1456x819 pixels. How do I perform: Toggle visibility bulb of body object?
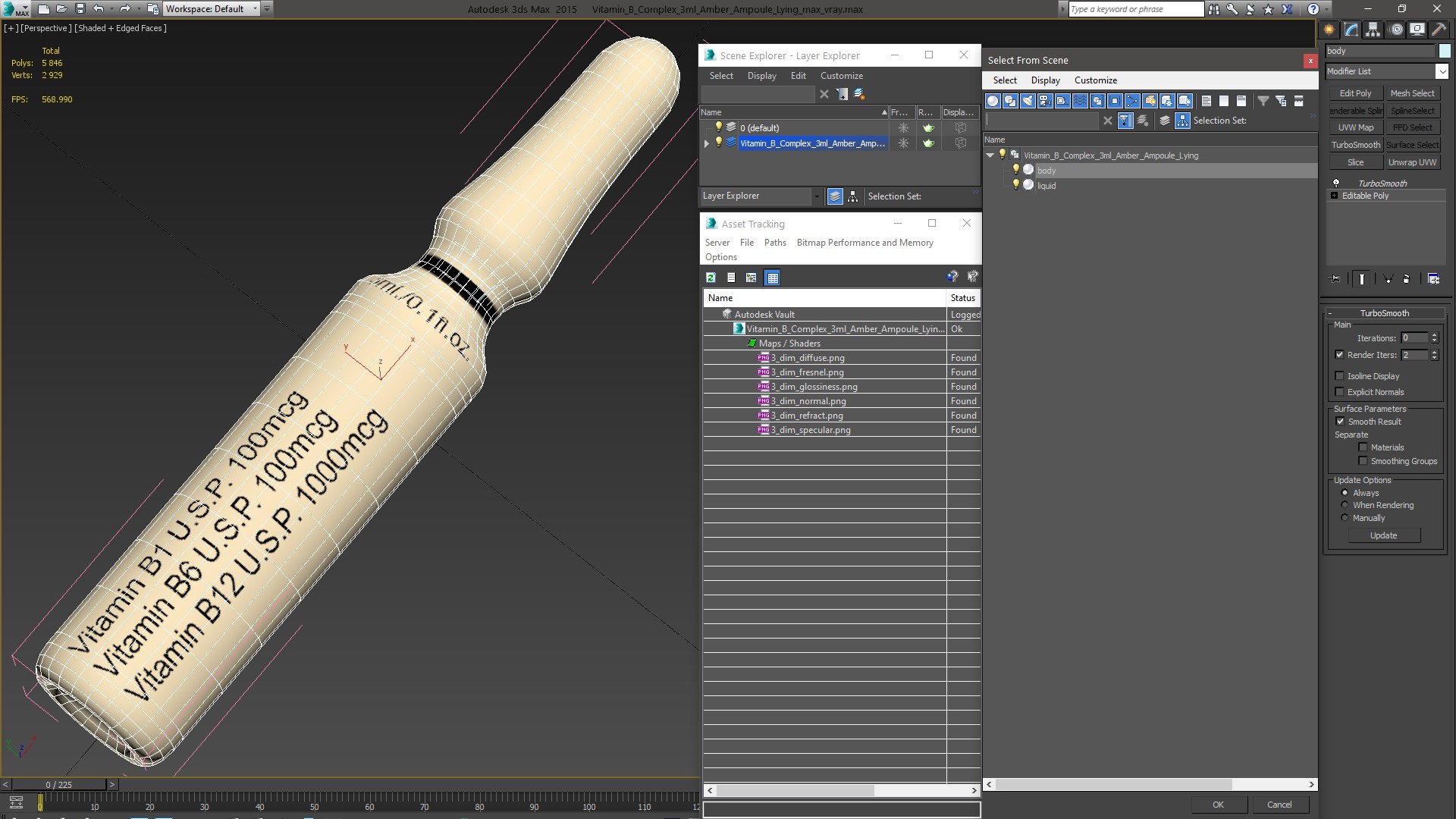click(1016, 170)
